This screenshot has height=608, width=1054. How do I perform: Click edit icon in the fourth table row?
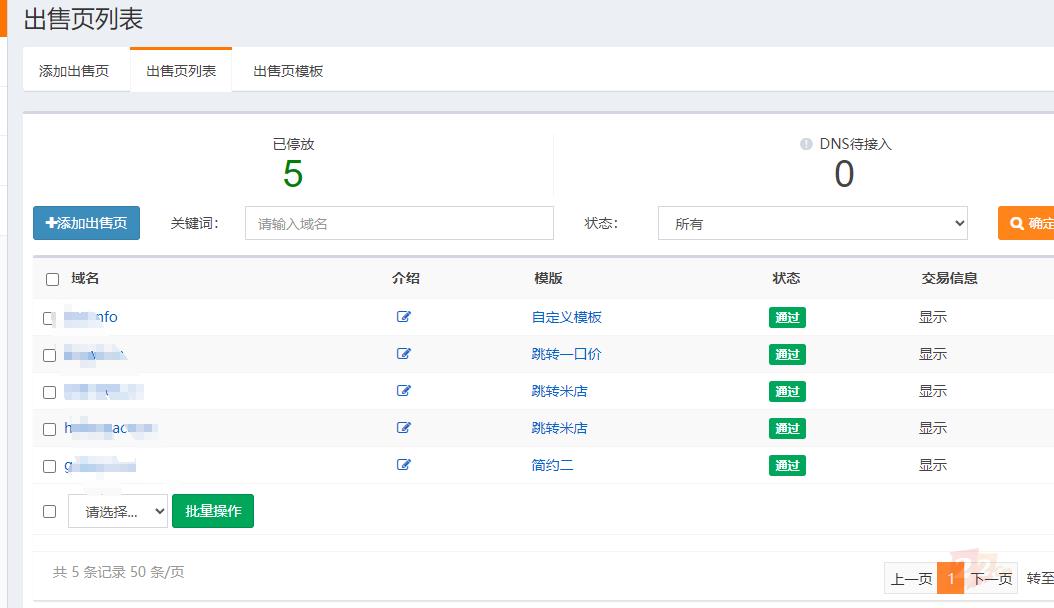(x=404, y=428)
